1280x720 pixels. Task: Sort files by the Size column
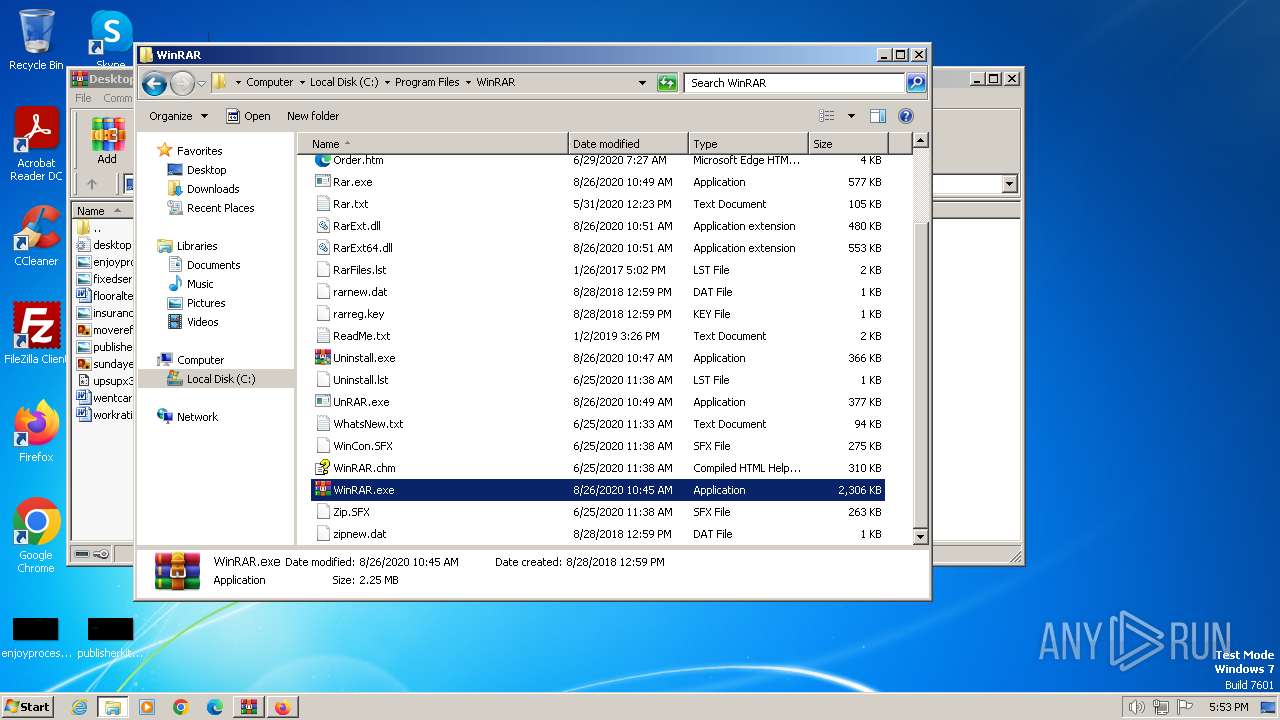tap(846, 144)
